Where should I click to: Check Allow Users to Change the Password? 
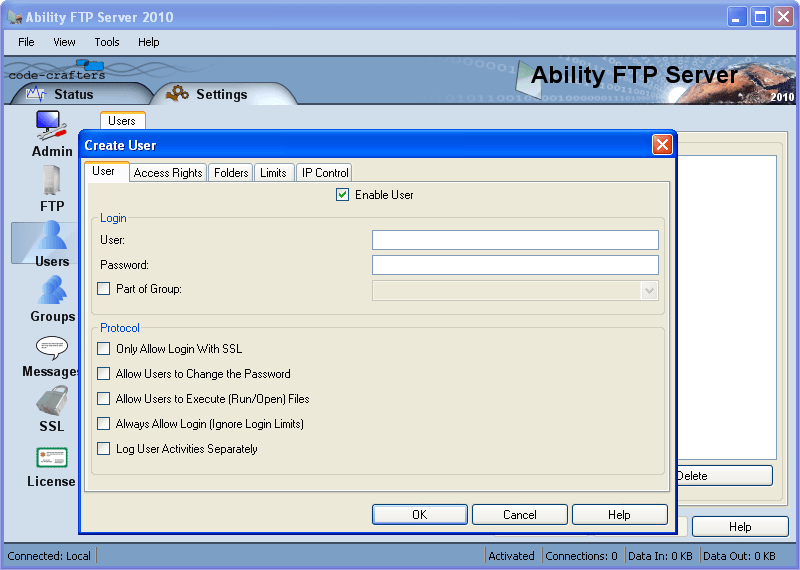(104, 374)
